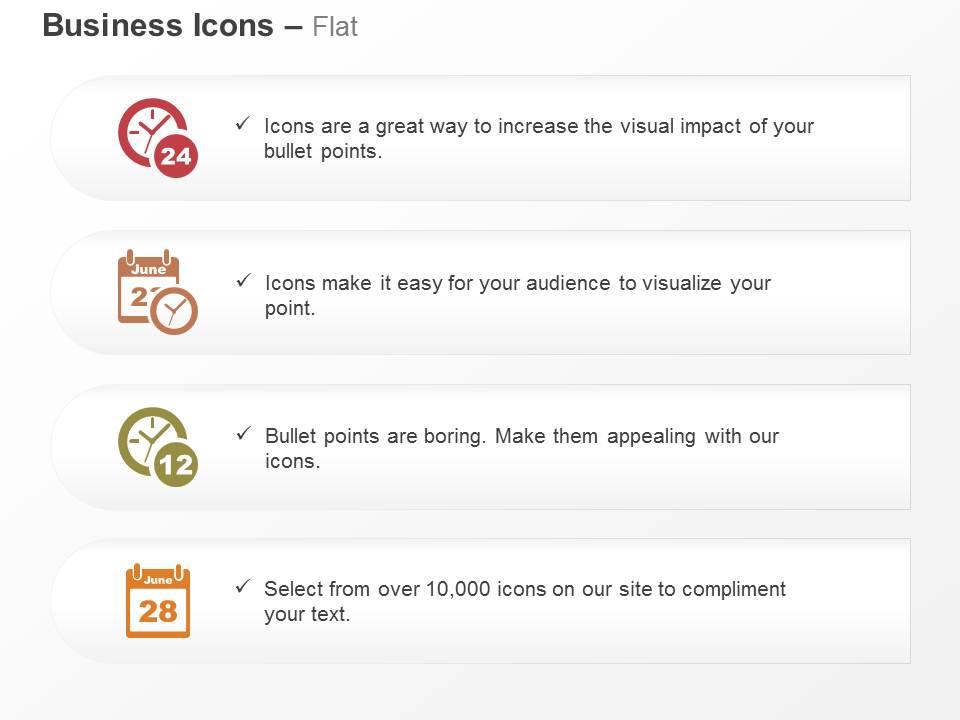Click the 'June' label on the brown calendar

click(x=148, y=269)
